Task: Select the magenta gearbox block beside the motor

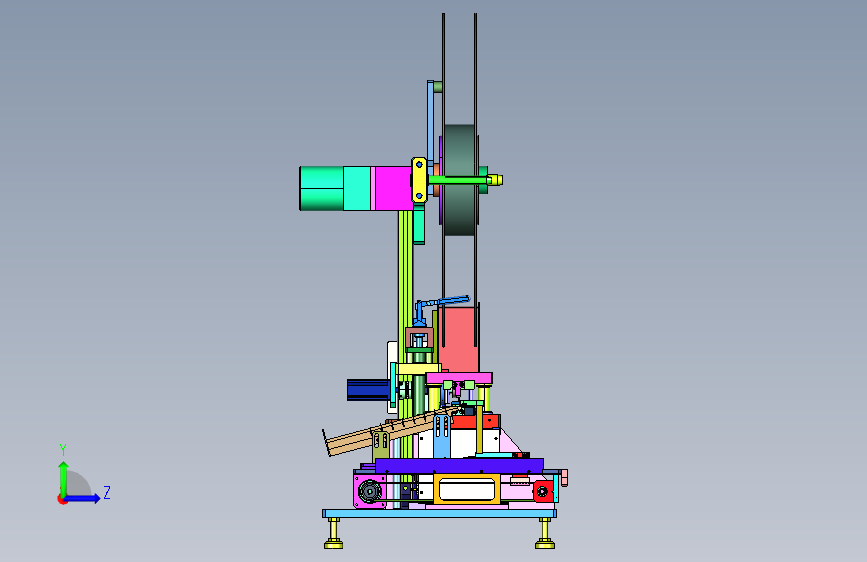Action: pos(394,188)
